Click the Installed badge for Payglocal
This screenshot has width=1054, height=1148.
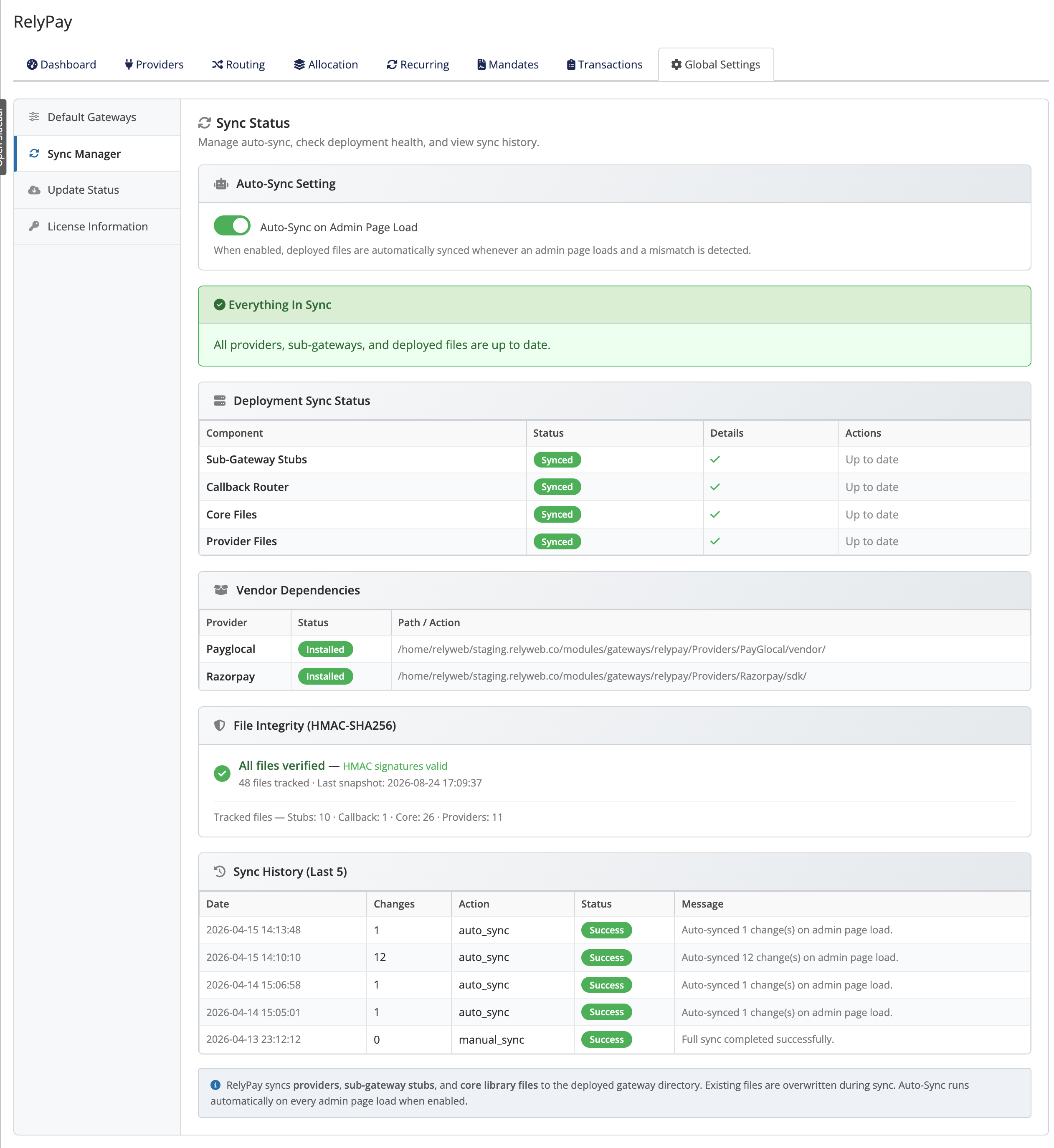pyautogui.click(x=325, y=649)
